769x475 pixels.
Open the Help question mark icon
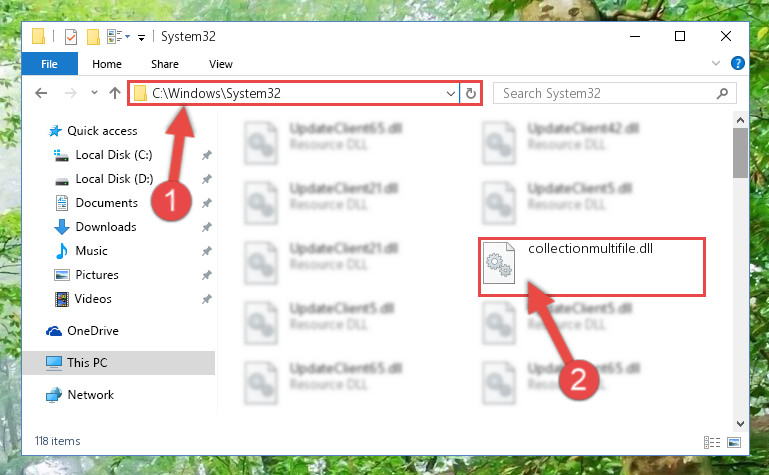coord(738,63)
